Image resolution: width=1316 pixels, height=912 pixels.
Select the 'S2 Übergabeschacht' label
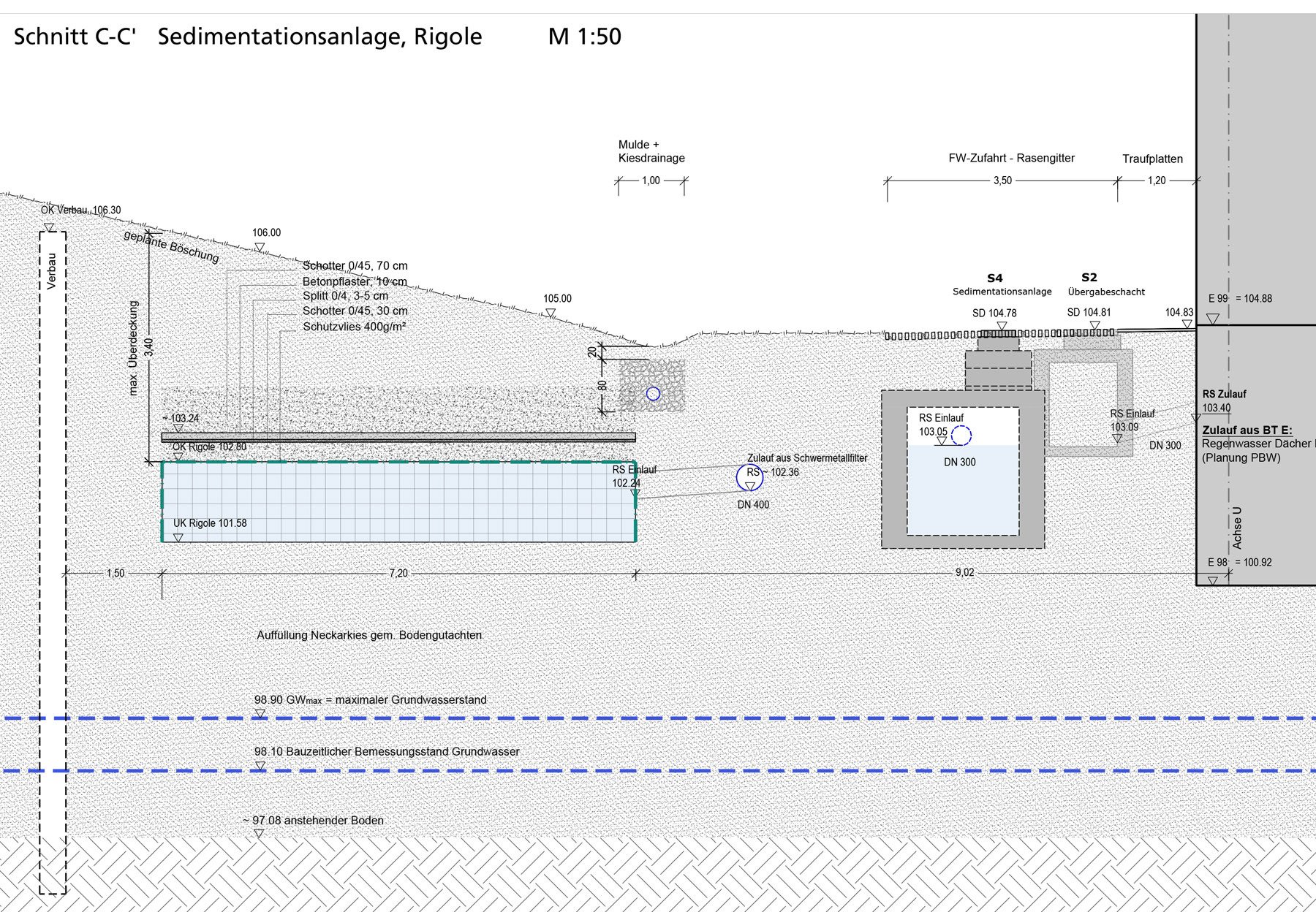click(x=1105, y=285)
